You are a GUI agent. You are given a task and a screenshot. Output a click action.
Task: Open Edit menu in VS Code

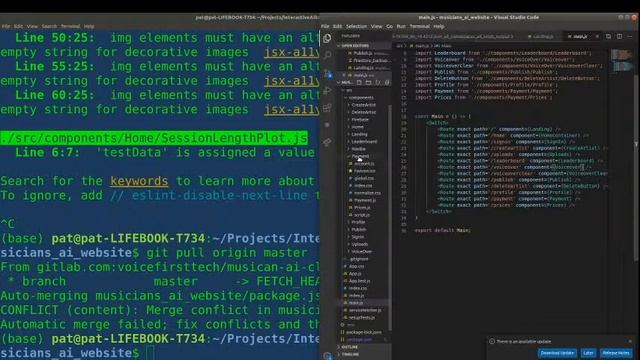(x=338, y=26)
